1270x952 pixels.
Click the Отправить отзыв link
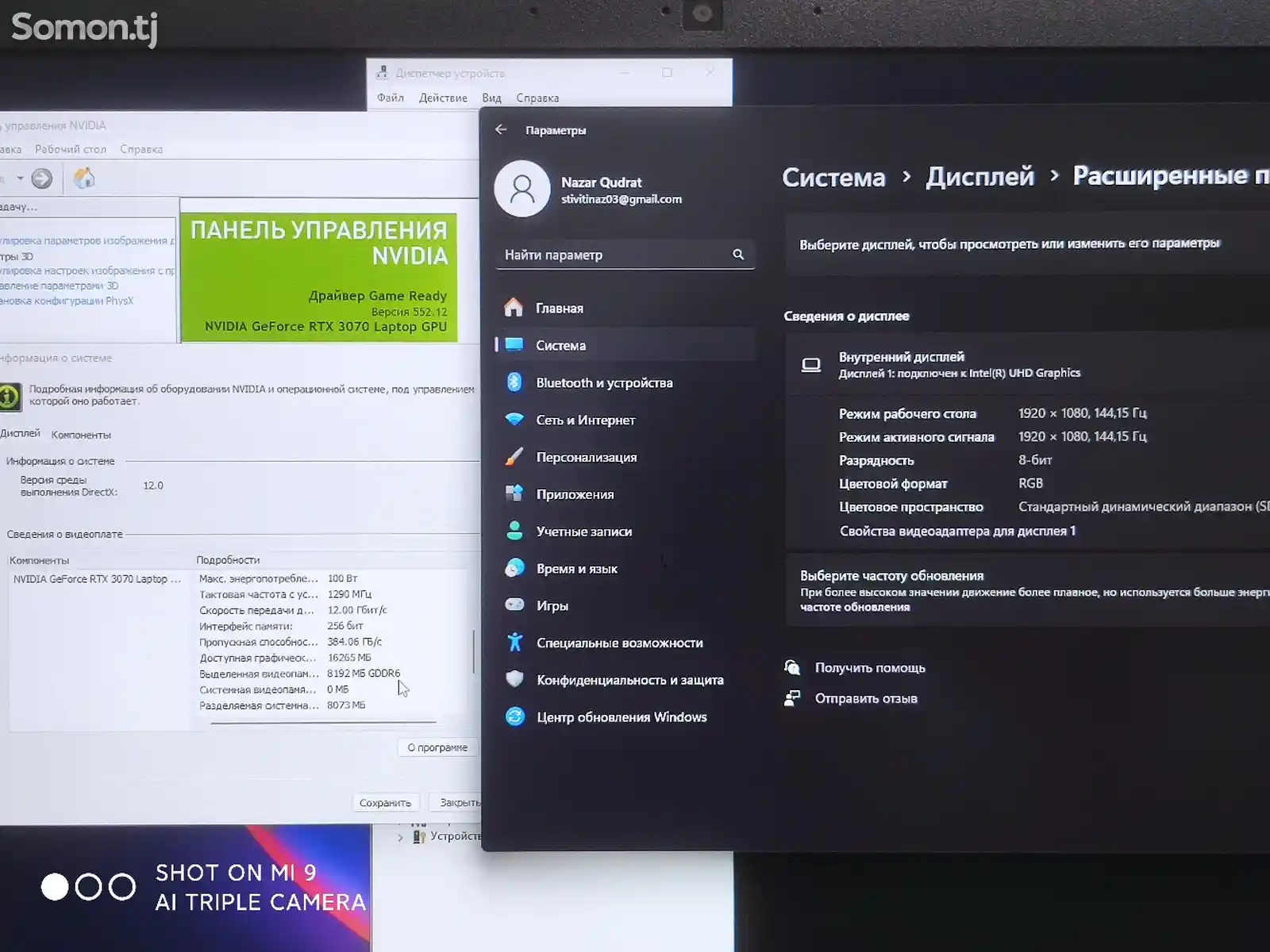click(x=866, y=698)
